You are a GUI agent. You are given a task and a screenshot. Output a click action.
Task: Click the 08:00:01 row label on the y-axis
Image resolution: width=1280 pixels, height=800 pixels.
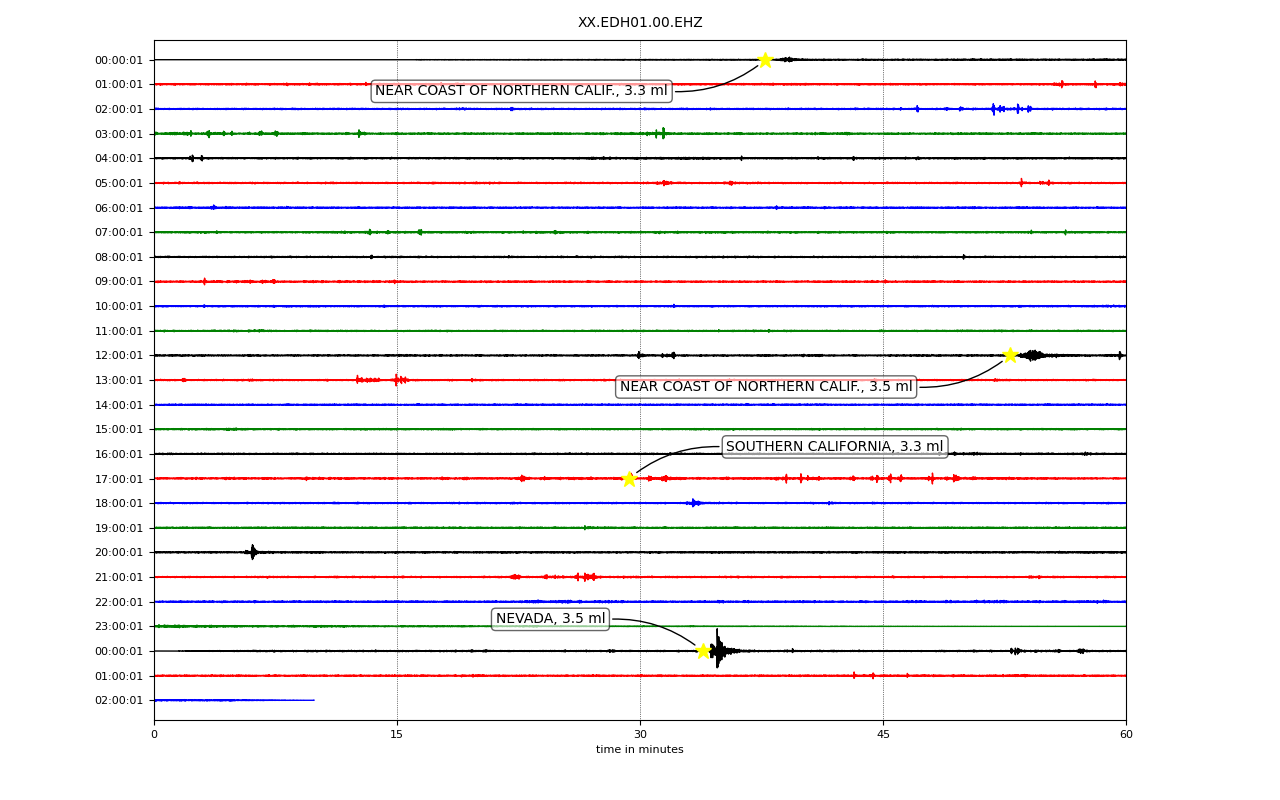pos(119,257)
